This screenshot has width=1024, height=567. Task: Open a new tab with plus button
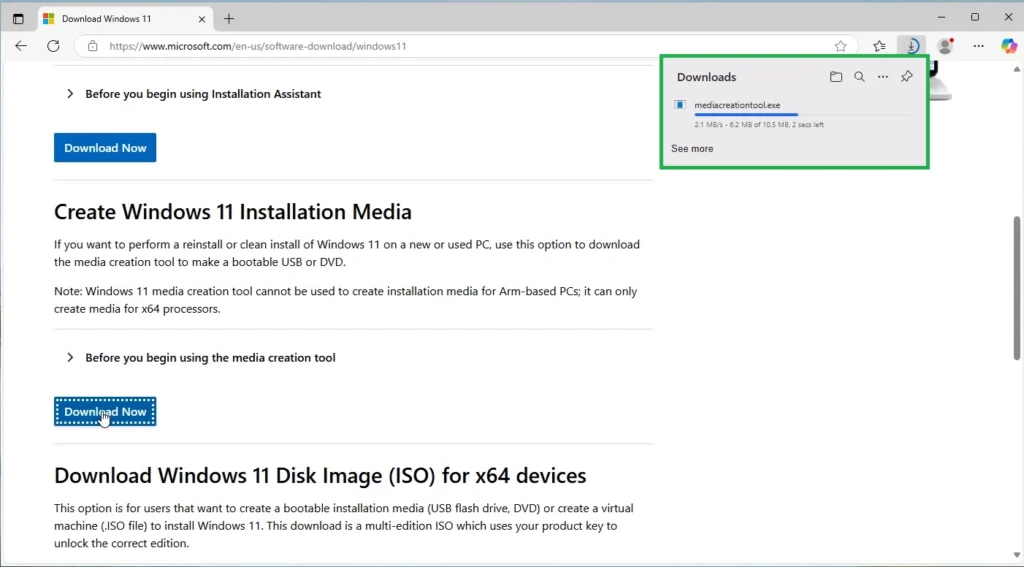click(x=229, y=19)
